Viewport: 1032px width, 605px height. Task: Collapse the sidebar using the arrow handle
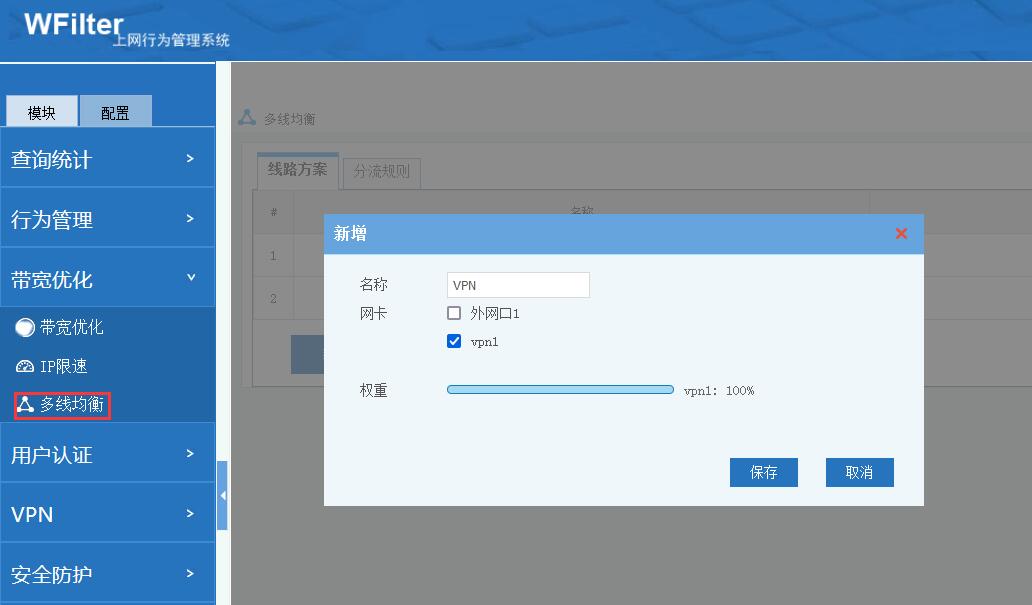[222, 495]
